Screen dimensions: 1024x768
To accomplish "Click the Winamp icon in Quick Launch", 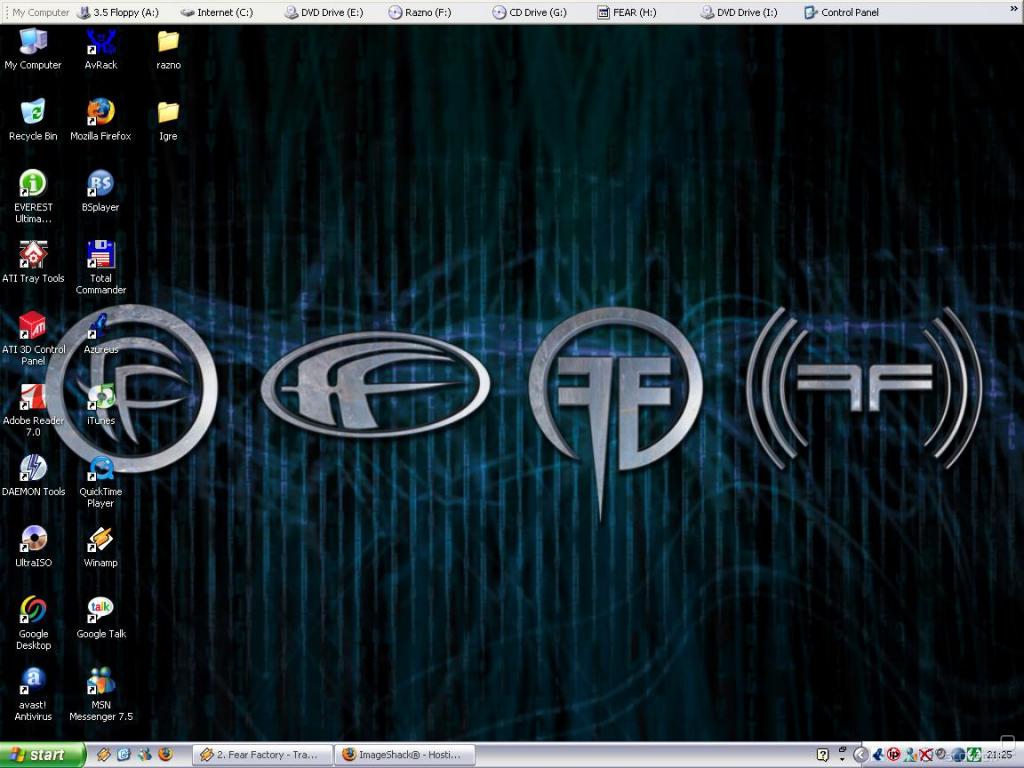I will (x=103, y=755).
